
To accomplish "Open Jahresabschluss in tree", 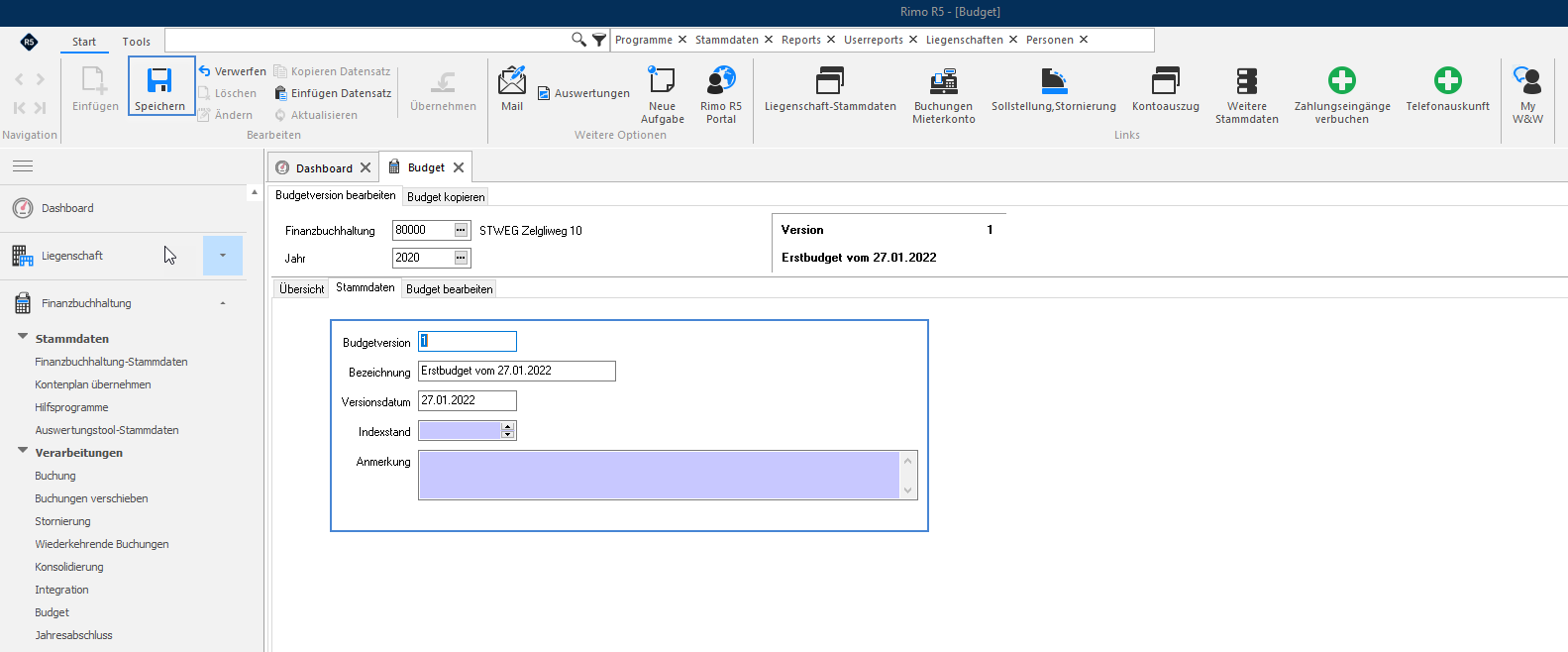I will click(74, 635).
